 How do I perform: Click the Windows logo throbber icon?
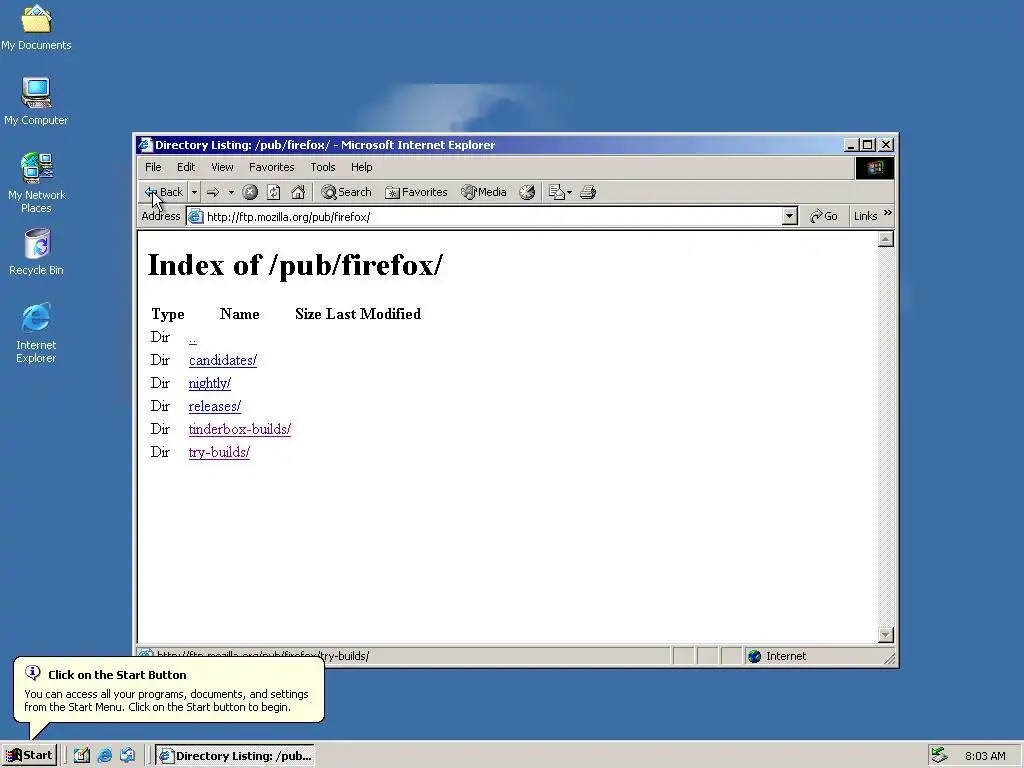[875, 168]
